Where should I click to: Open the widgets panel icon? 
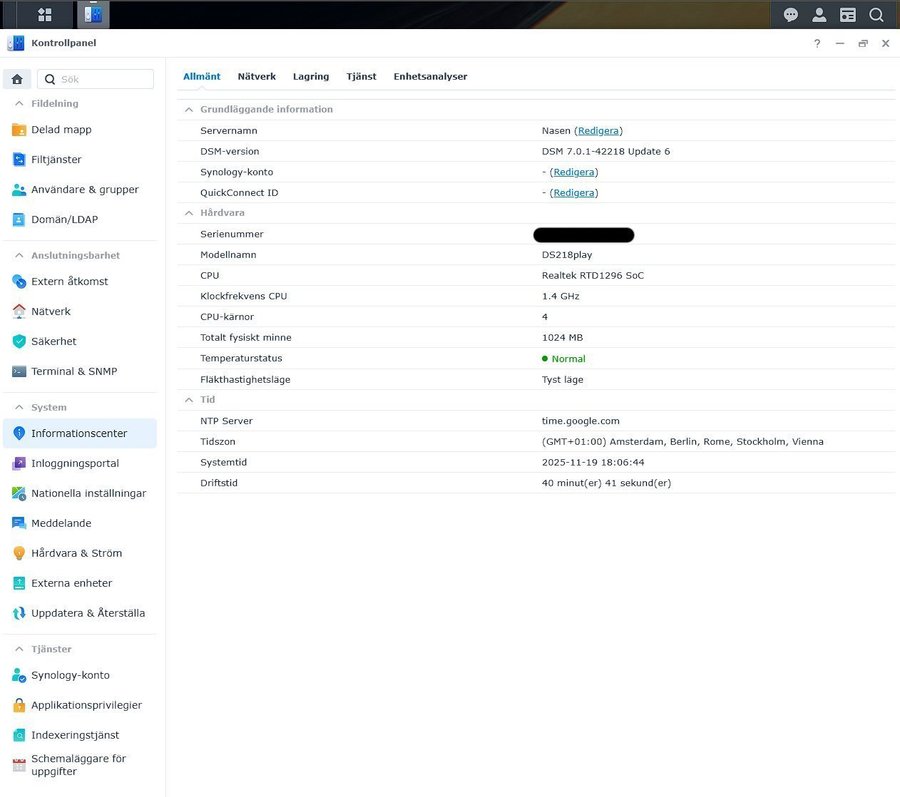tap(847, 15)
